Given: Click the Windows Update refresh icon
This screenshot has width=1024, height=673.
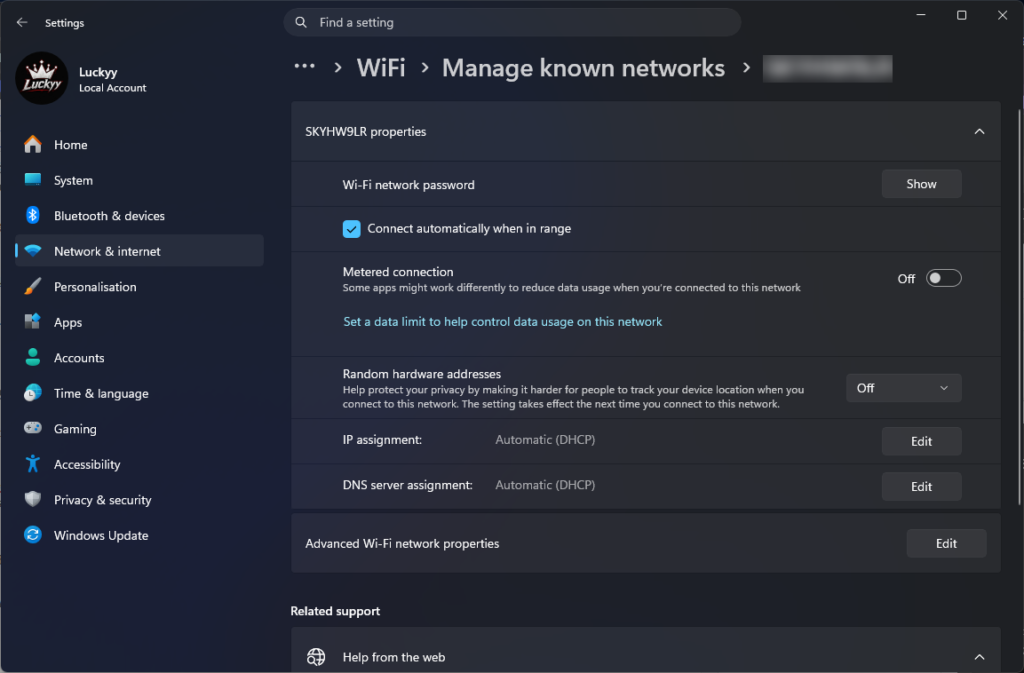Looking at the screenshot, I should tap(33, 535).
